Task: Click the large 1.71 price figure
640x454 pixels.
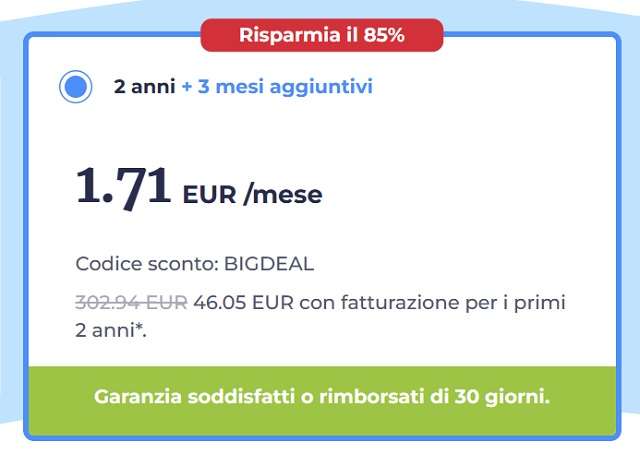Action: (x=124, y=187)
